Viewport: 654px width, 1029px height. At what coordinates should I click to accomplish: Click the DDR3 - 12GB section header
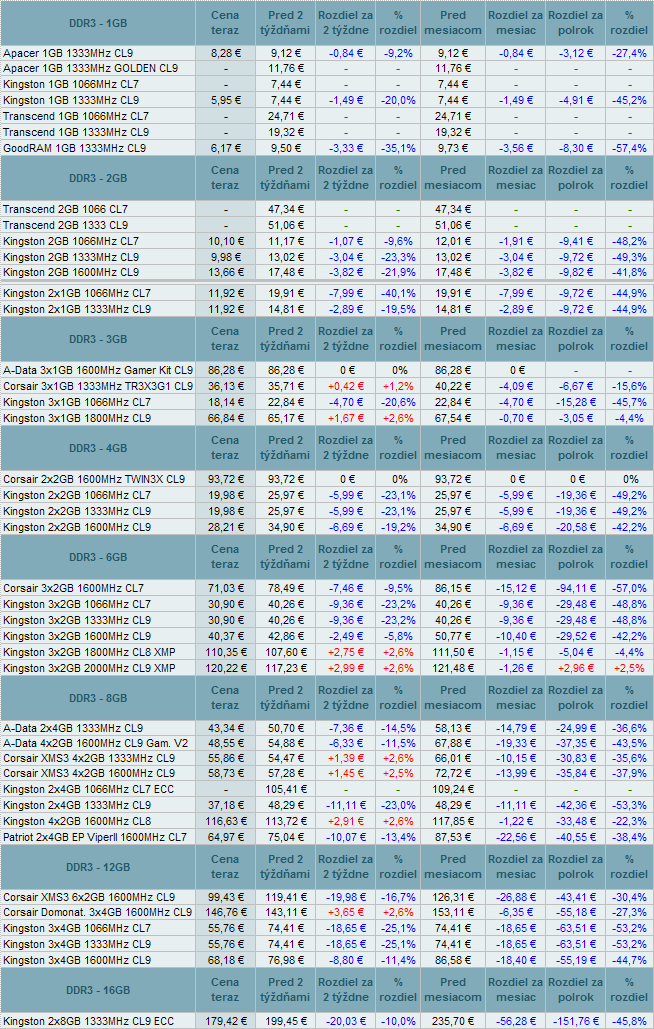coord(98,867)
